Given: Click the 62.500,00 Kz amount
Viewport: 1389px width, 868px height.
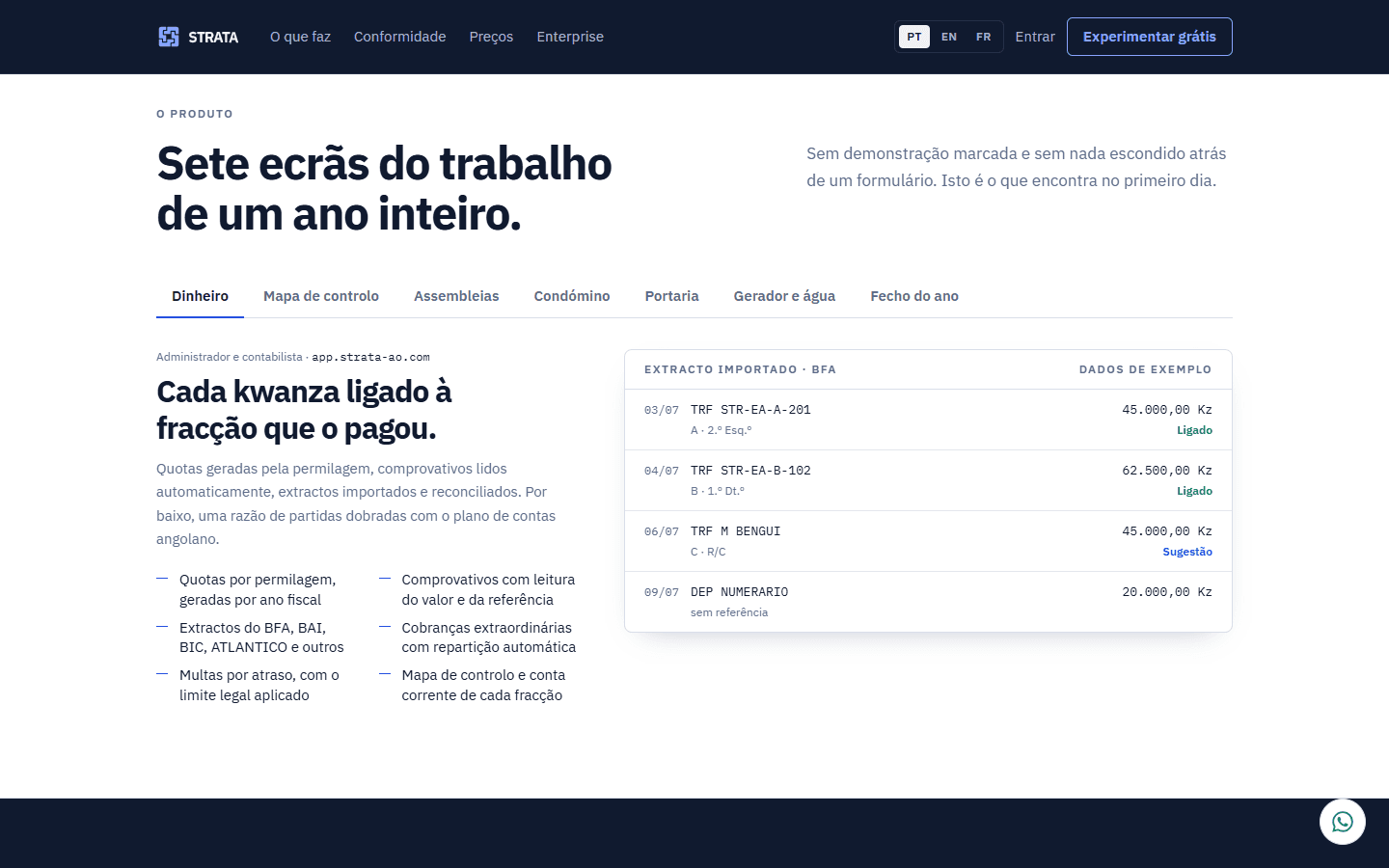Looking at the screenshot, I should 1167,471.
